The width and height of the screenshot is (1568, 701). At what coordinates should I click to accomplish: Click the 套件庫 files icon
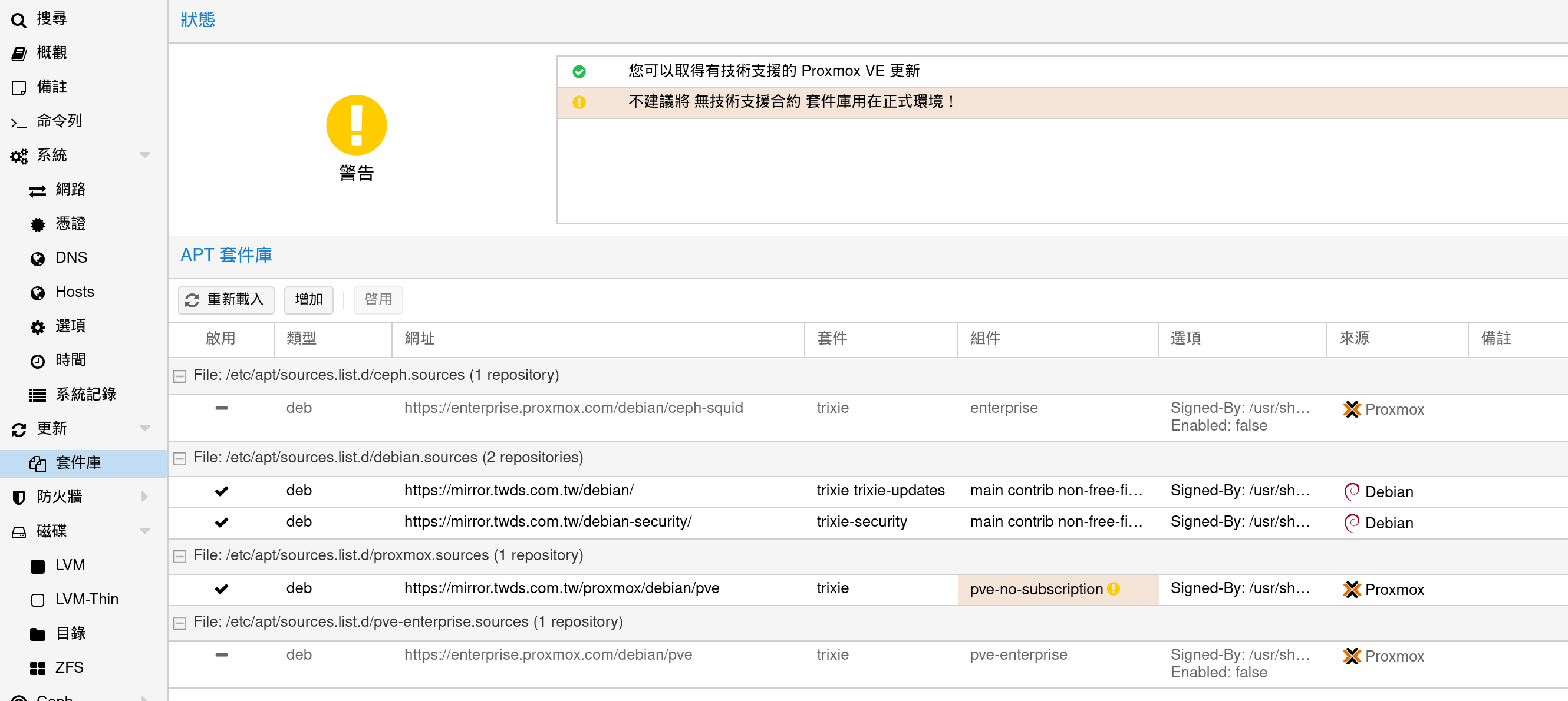pos(38,464)
